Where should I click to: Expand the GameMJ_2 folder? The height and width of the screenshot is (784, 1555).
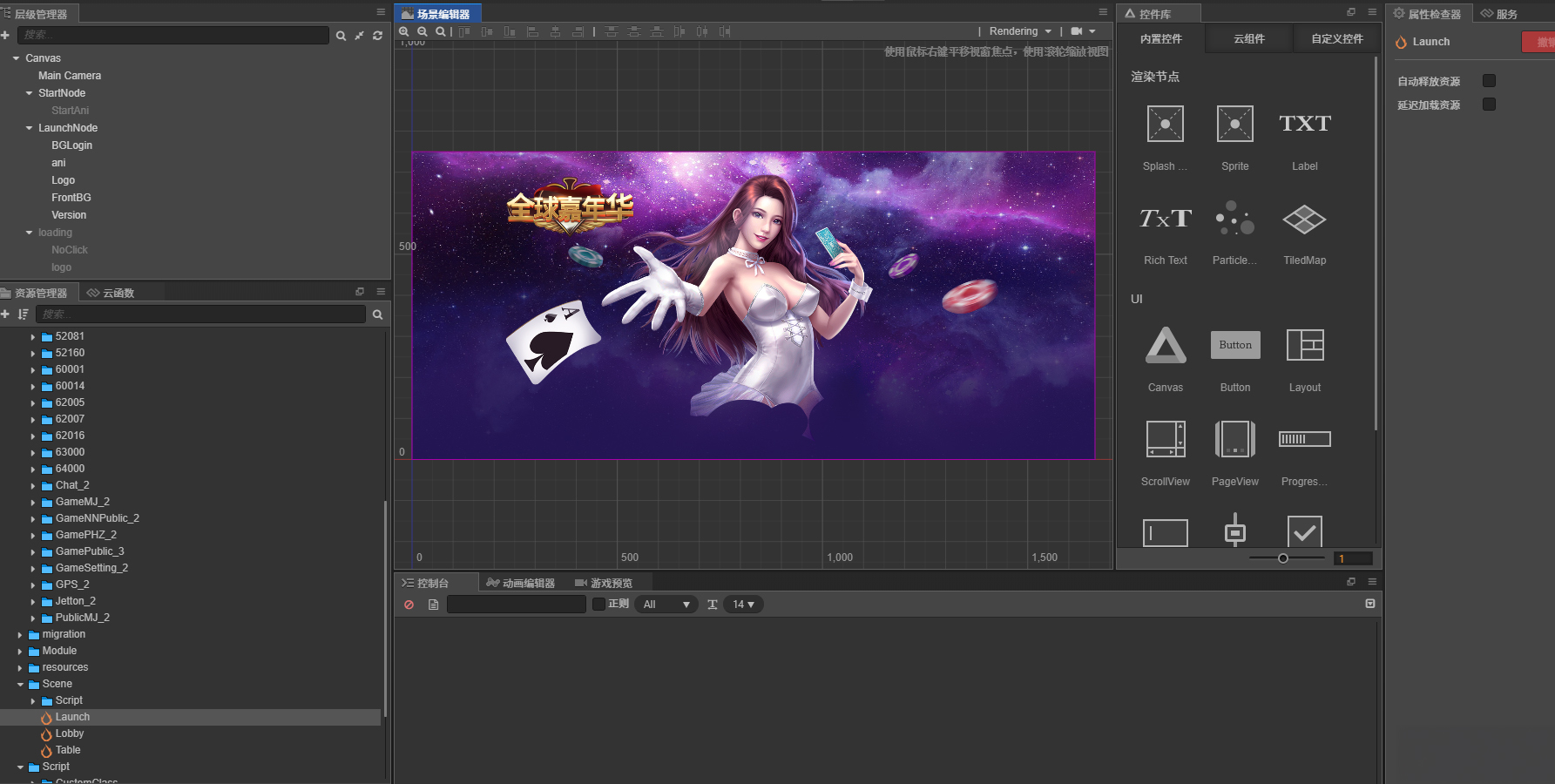33,503
